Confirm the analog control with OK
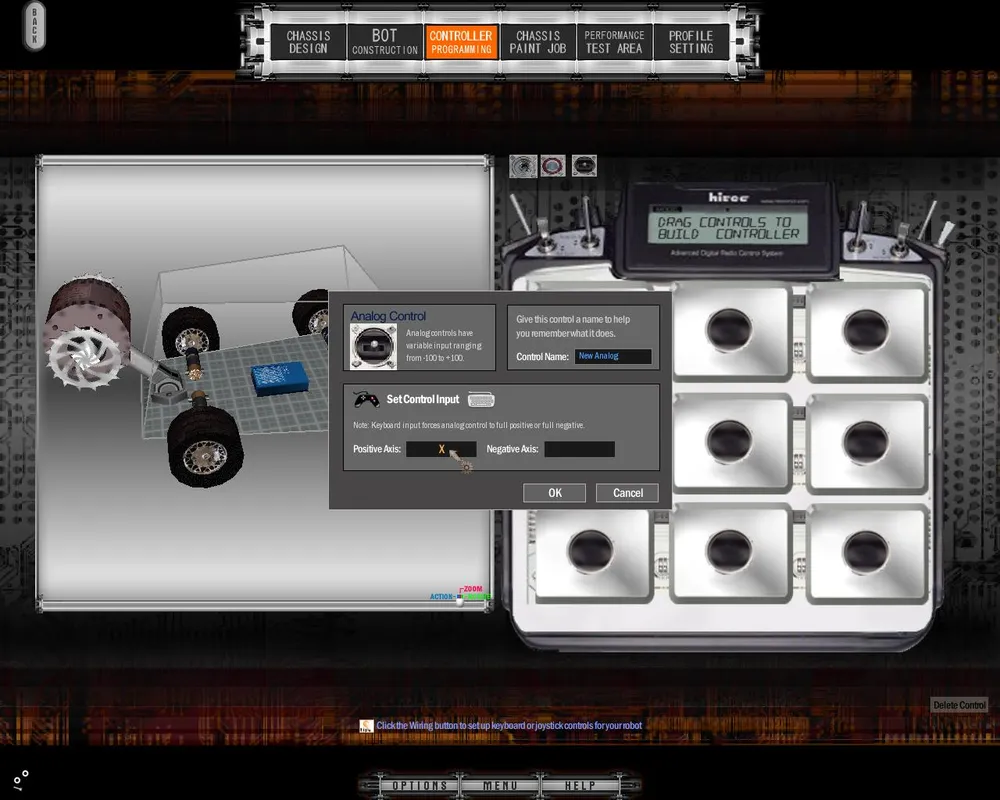Image resolution: width=1000 pixels, height=800 pixels. 554,493
